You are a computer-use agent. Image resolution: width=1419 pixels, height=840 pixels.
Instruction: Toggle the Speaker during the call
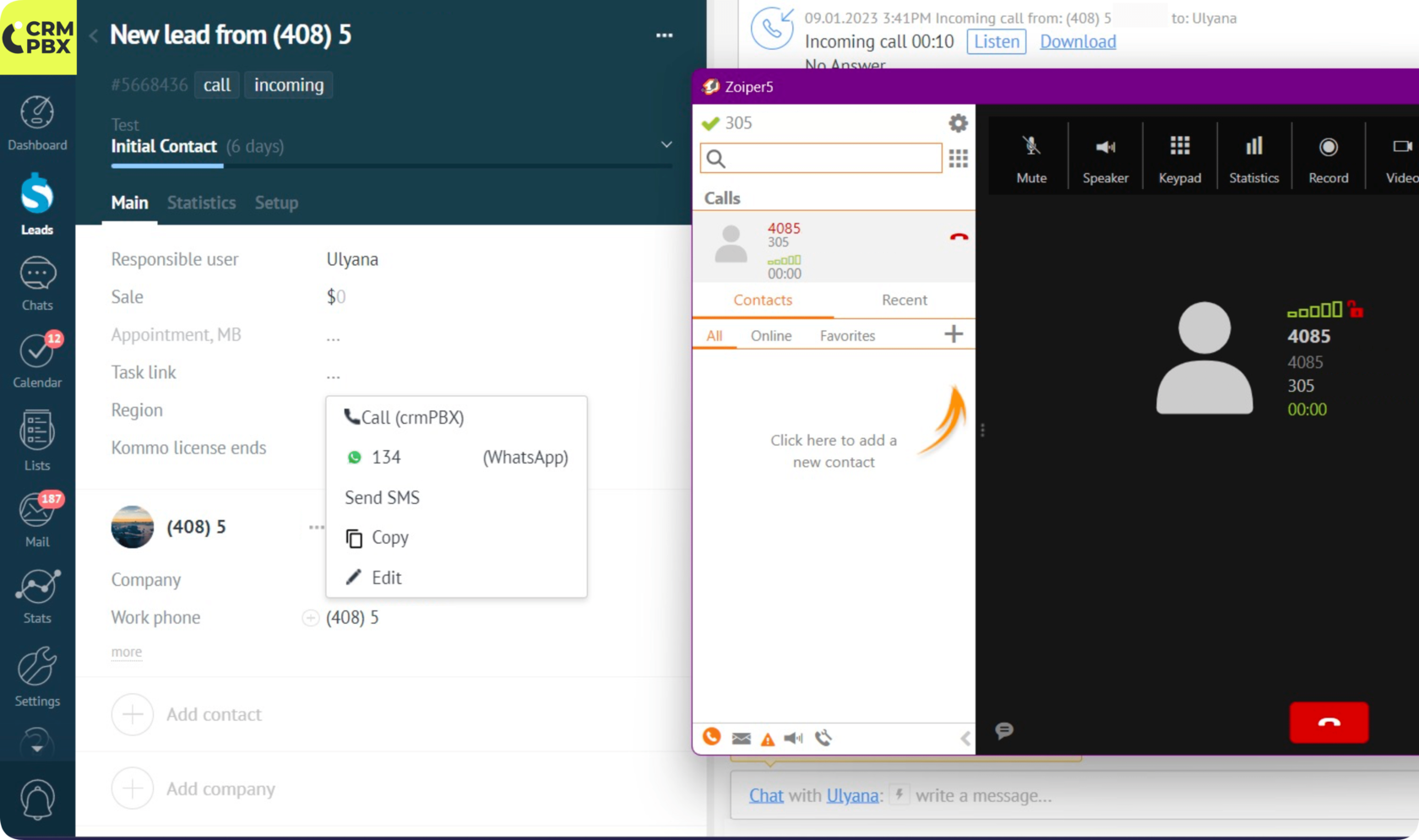point(1105,158)
